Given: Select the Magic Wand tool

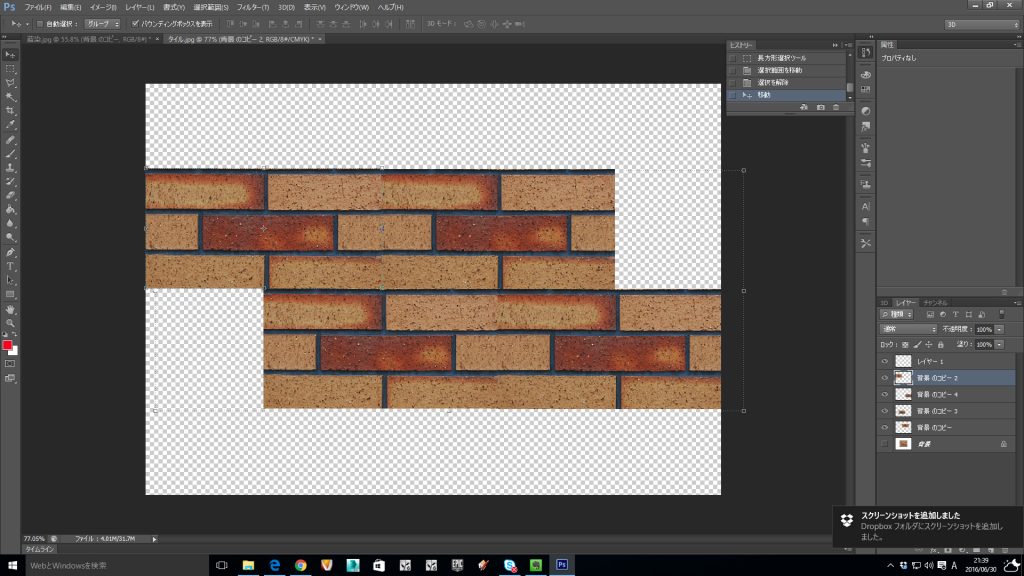Looking at the screenshot, I should [10, 96].
